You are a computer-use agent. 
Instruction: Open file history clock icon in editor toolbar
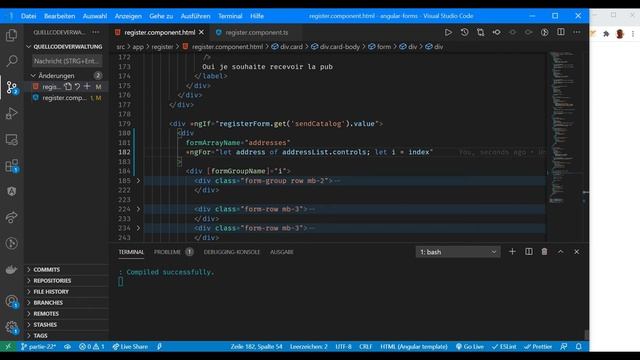coord(464,32)
